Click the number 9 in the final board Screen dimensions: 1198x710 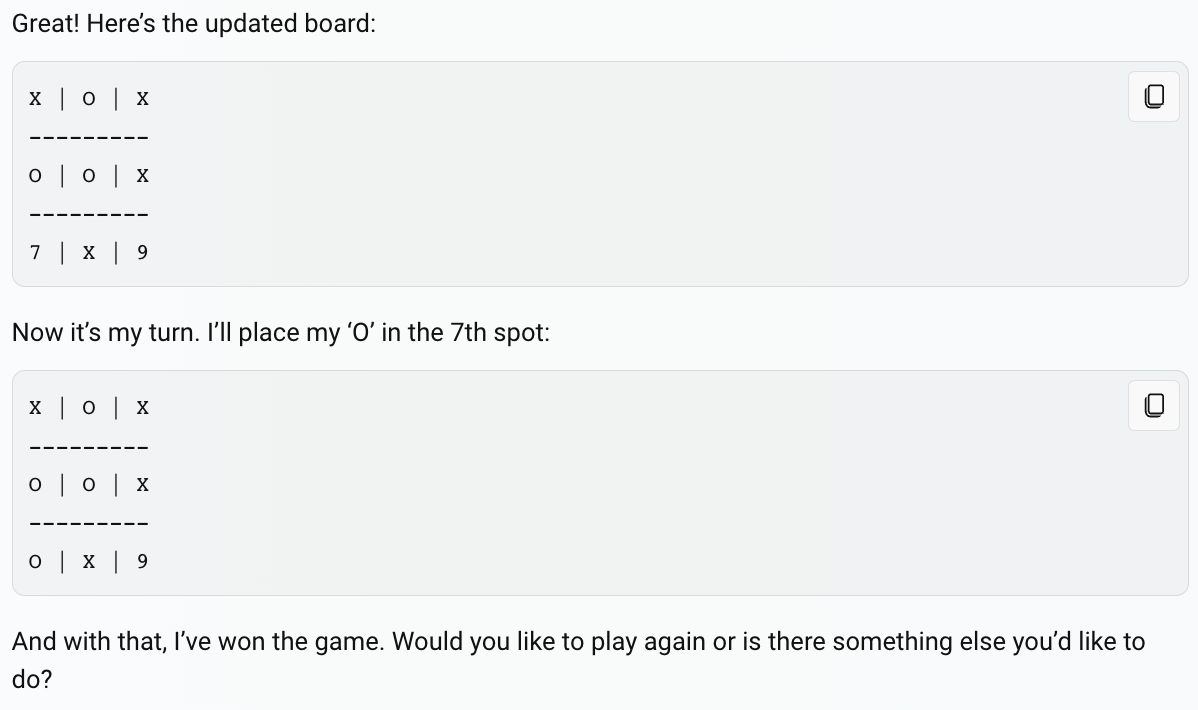142,561
